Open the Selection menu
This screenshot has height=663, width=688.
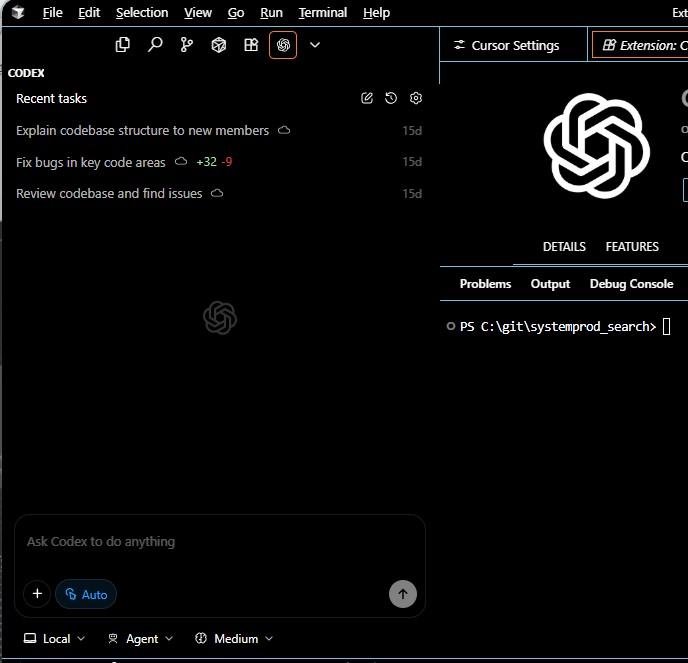(x=142, y=13)
